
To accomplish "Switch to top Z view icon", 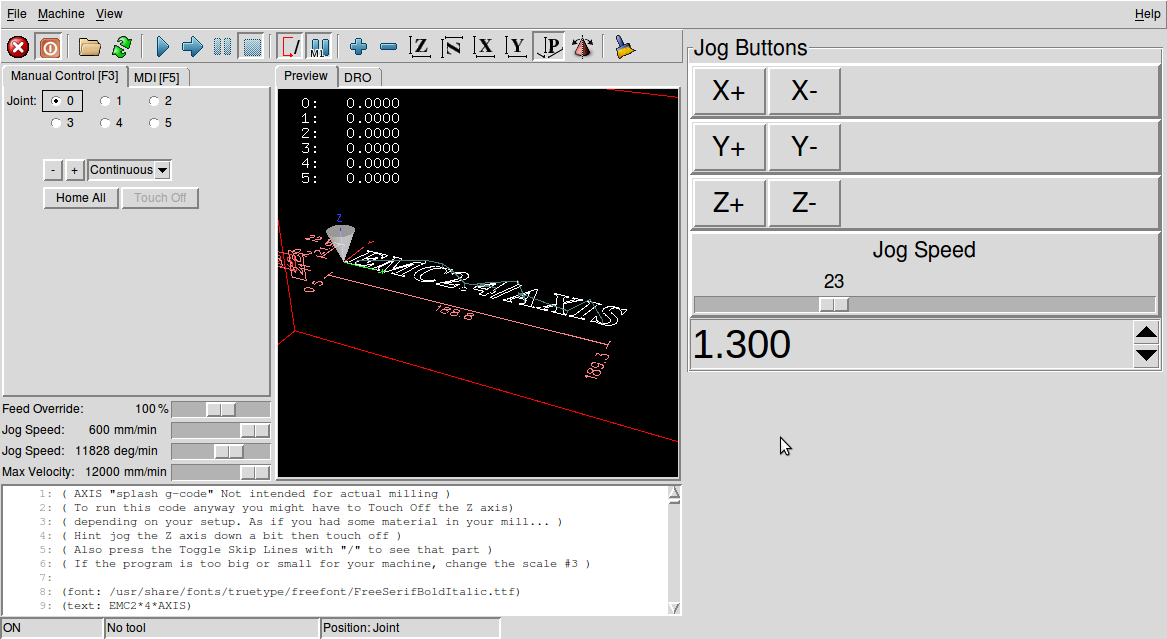I will point(420,48).
